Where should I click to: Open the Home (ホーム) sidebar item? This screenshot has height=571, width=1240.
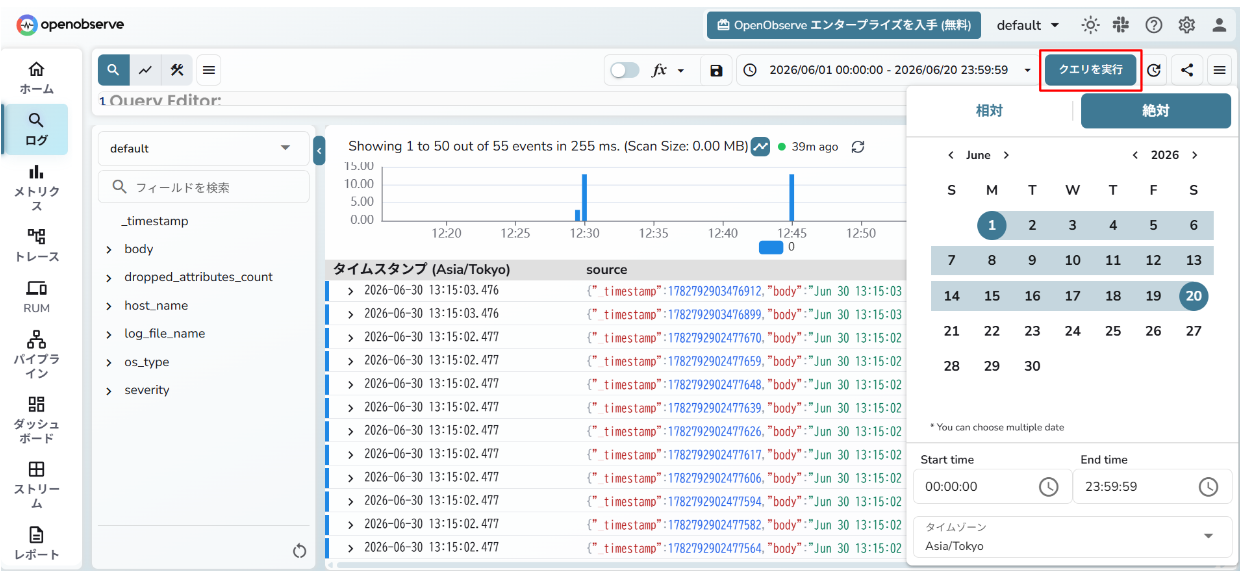click(x=36, y=78)
